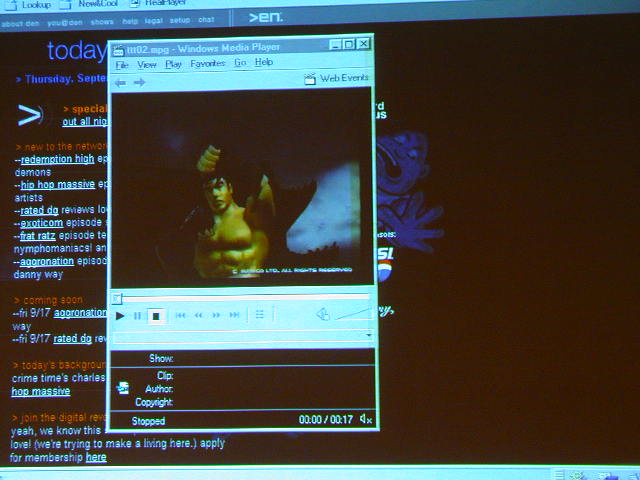Click the Stop playback button
The image size is (640, 480).
[x=155, y=316]
